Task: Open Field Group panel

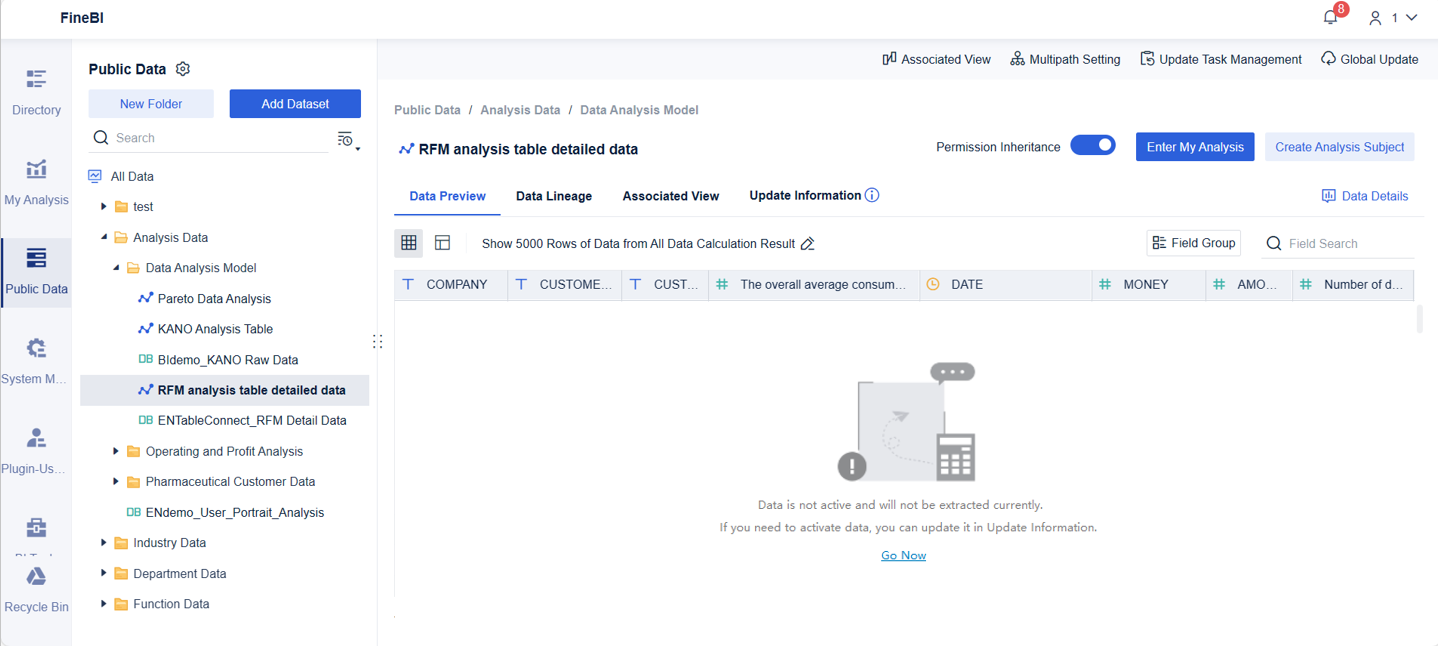Action: [1193, 242]
